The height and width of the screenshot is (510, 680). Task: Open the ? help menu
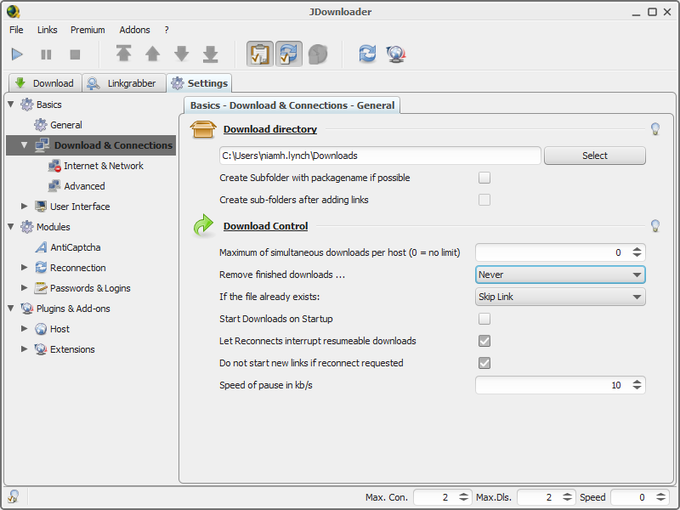point(167,30)
